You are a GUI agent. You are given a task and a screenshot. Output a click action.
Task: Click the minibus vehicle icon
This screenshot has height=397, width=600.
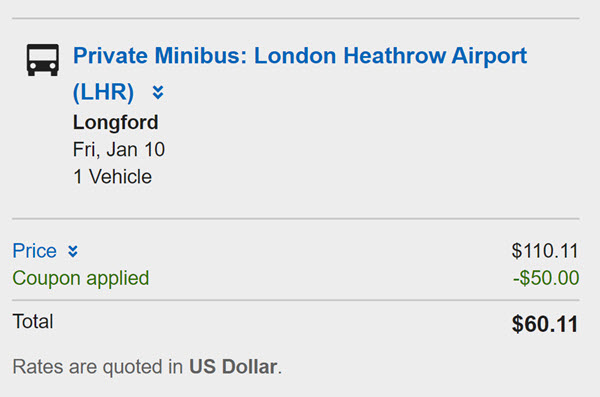click(x=42, y=60)
